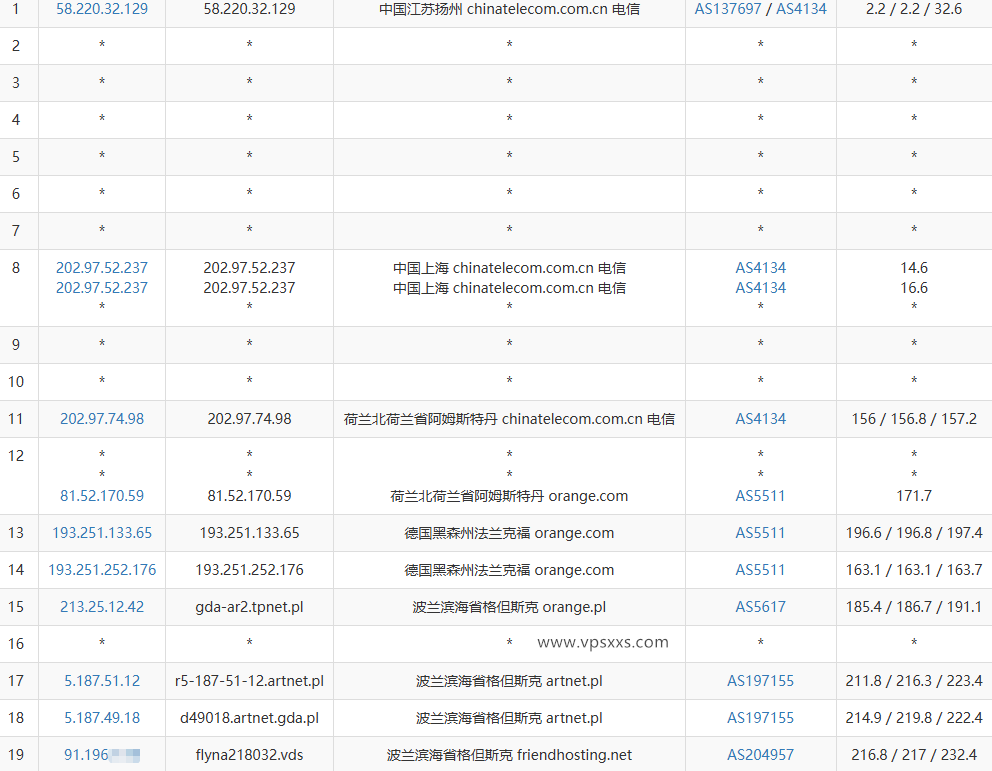The width and height of the screenshot is (992, 771).
Task: Select the hostname cell 58.220.32.129 in hop 1
Action: [249, 9]
